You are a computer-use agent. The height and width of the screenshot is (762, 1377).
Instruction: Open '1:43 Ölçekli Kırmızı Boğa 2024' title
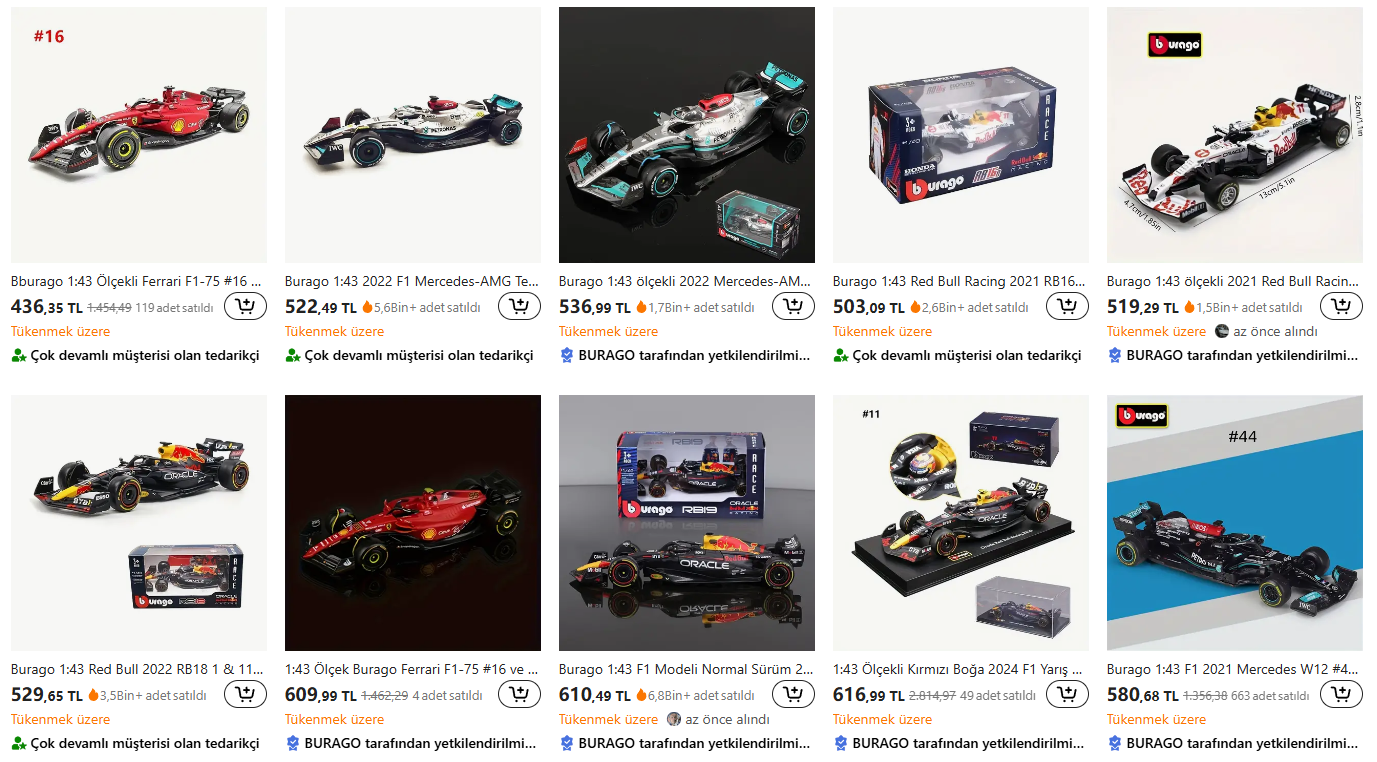958,670
